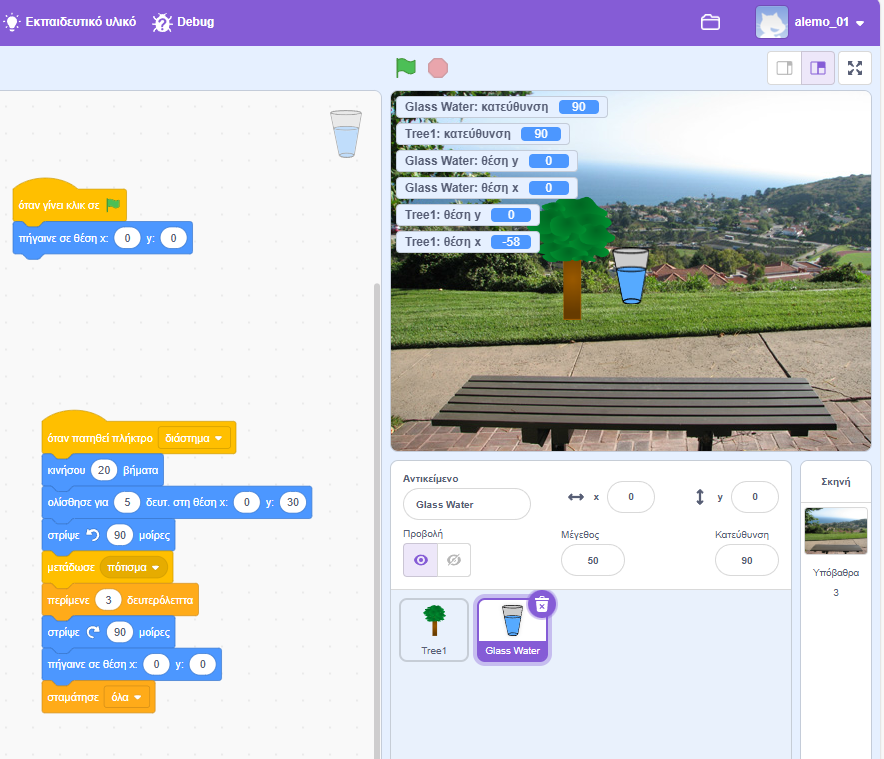The width and height of the screenshot is (884, 759).
Task: Expand the πότισμα broadcast message dropdown
Action: point(134,568)
